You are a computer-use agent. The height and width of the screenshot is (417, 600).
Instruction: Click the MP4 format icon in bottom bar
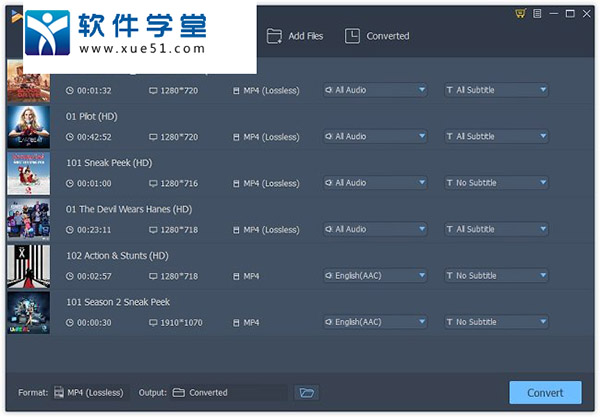tap(59, 393)
